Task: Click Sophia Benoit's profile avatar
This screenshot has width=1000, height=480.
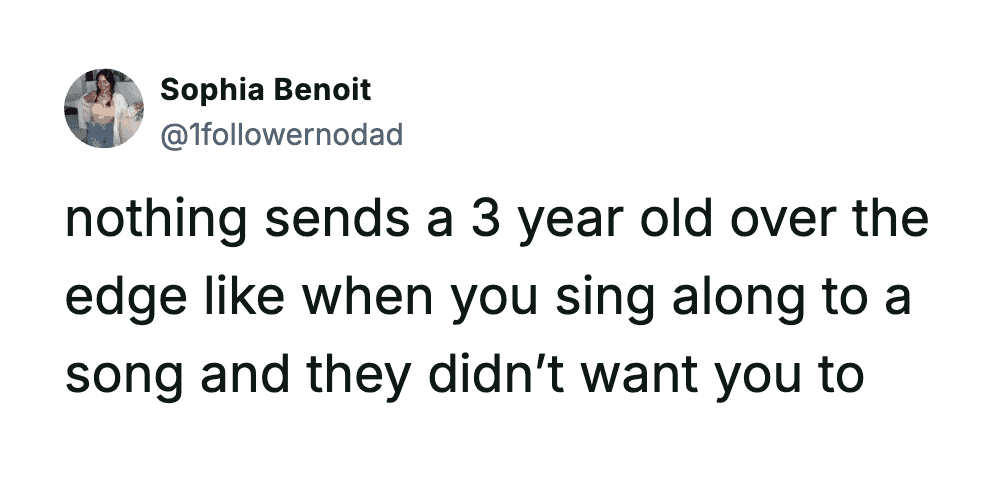Action: pyautogui.click(x=103, y=109)
